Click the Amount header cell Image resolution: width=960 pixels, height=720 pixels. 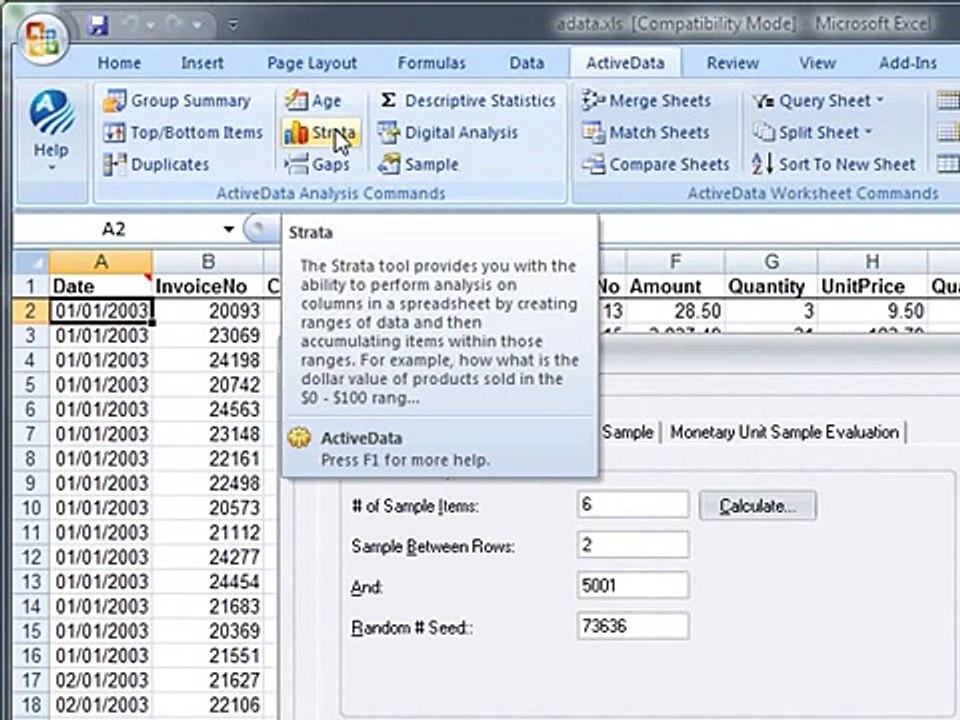coord(675,286)
